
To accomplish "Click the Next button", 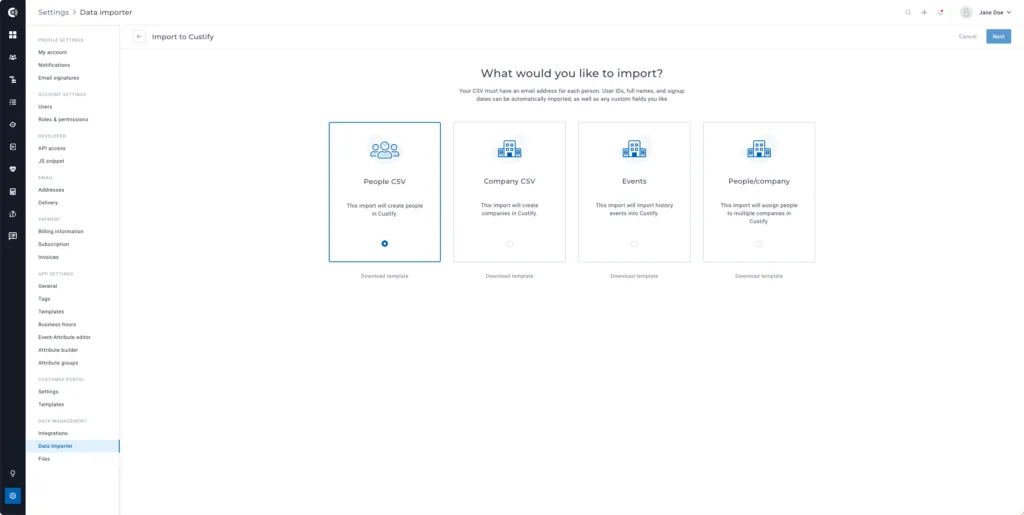I will point(999,37).
